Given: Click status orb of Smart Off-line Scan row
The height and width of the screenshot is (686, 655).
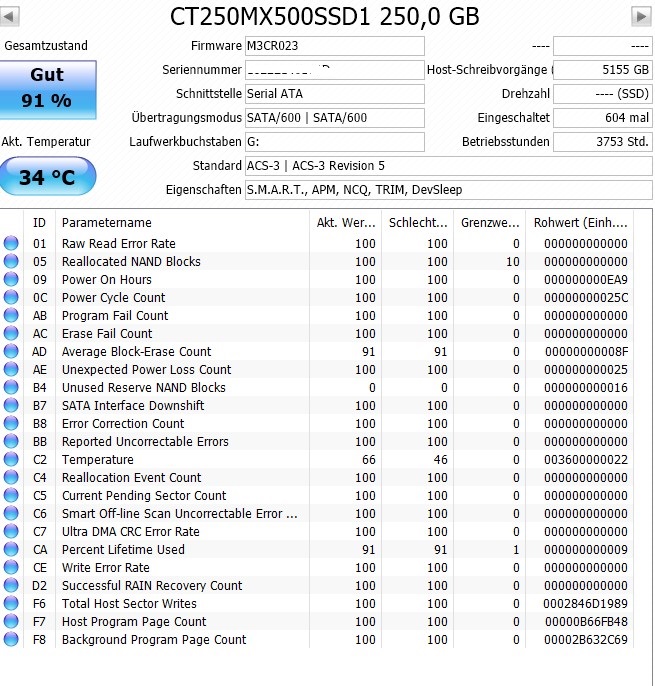Looking at the screenshot, I should coord(11,513).
